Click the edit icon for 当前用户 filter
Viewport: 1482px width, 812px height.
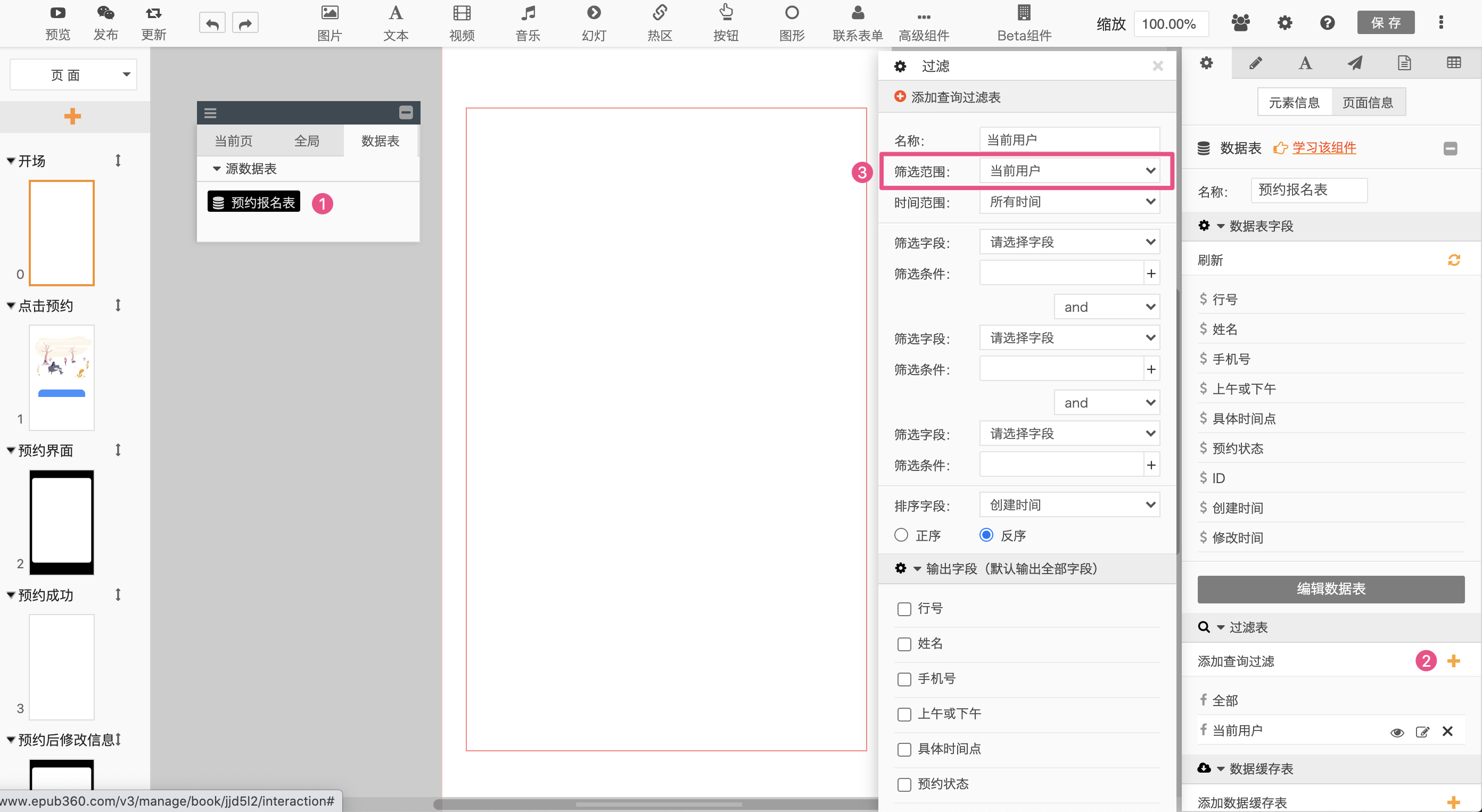pyautogui.click(x=1422, y=732)
